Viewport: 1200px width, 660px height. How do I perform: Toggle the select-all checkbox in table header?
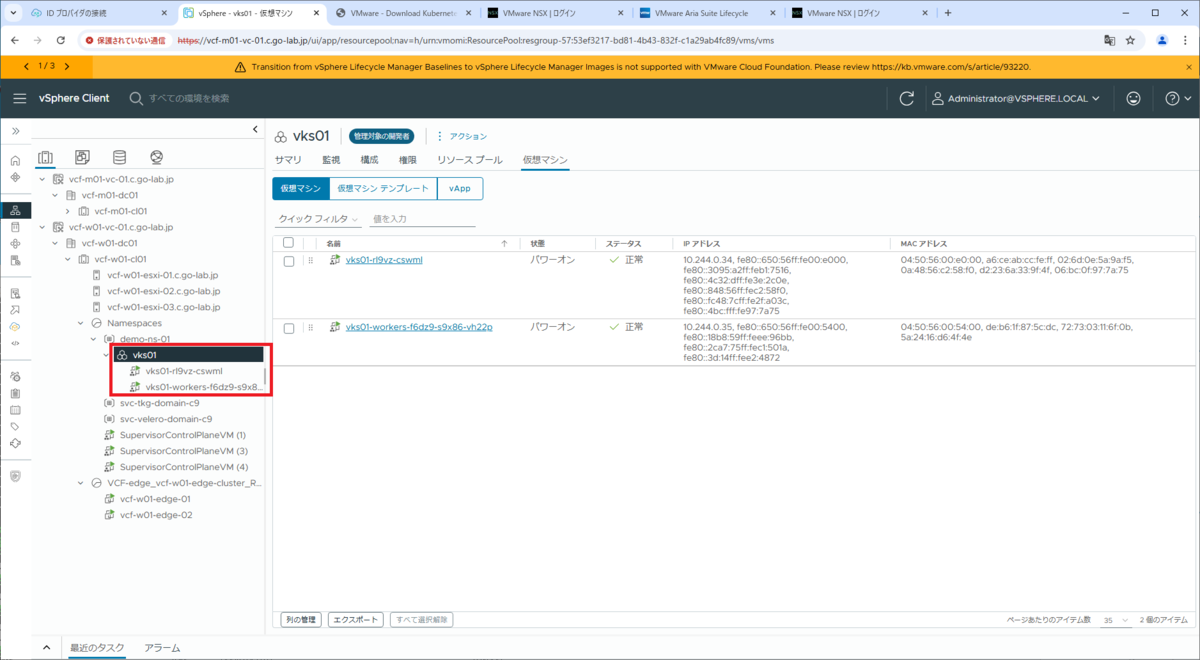click(289, 243)
